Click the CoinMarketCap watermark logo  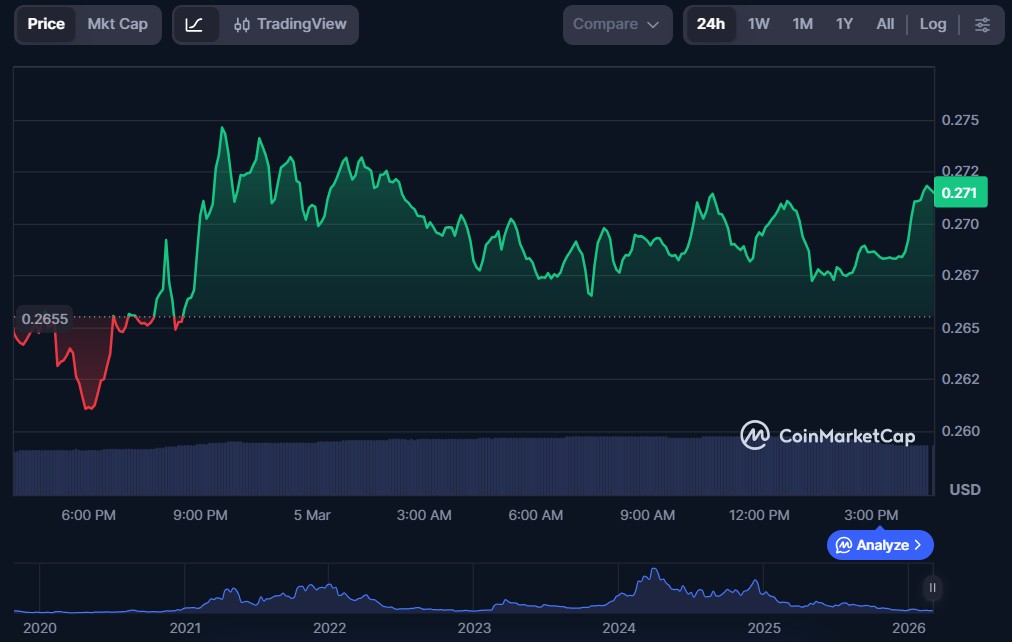(x=754, y=435)
